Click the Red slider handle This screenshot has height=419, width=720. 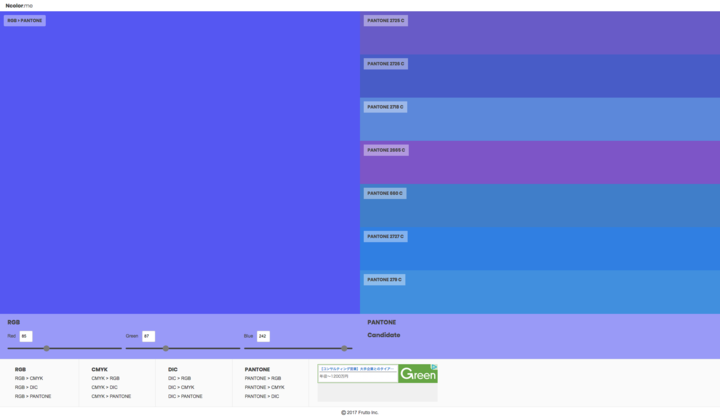(x=46, y=348)
